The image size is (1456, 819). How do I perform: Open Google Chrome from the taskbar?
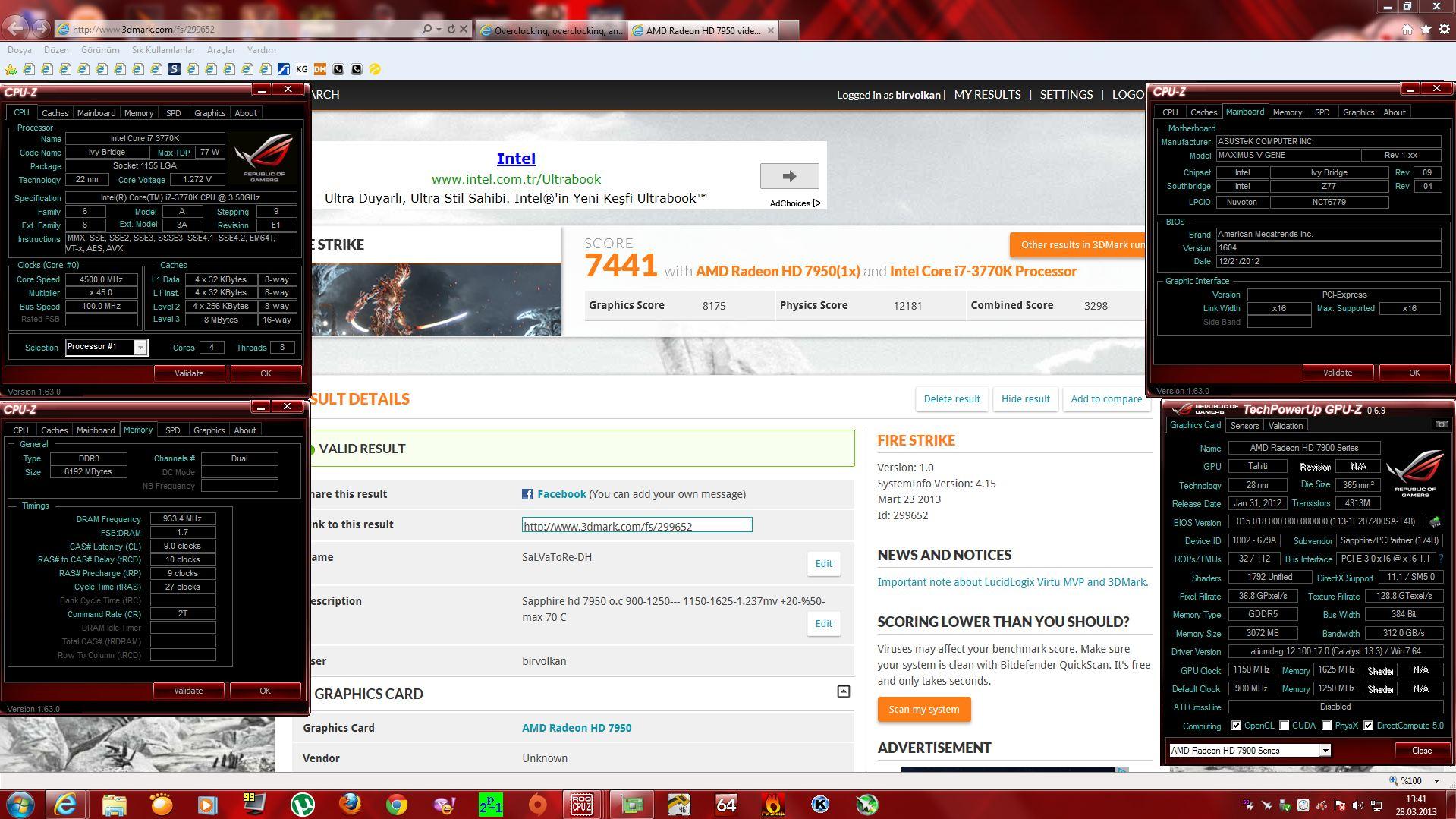coord(396,804)
